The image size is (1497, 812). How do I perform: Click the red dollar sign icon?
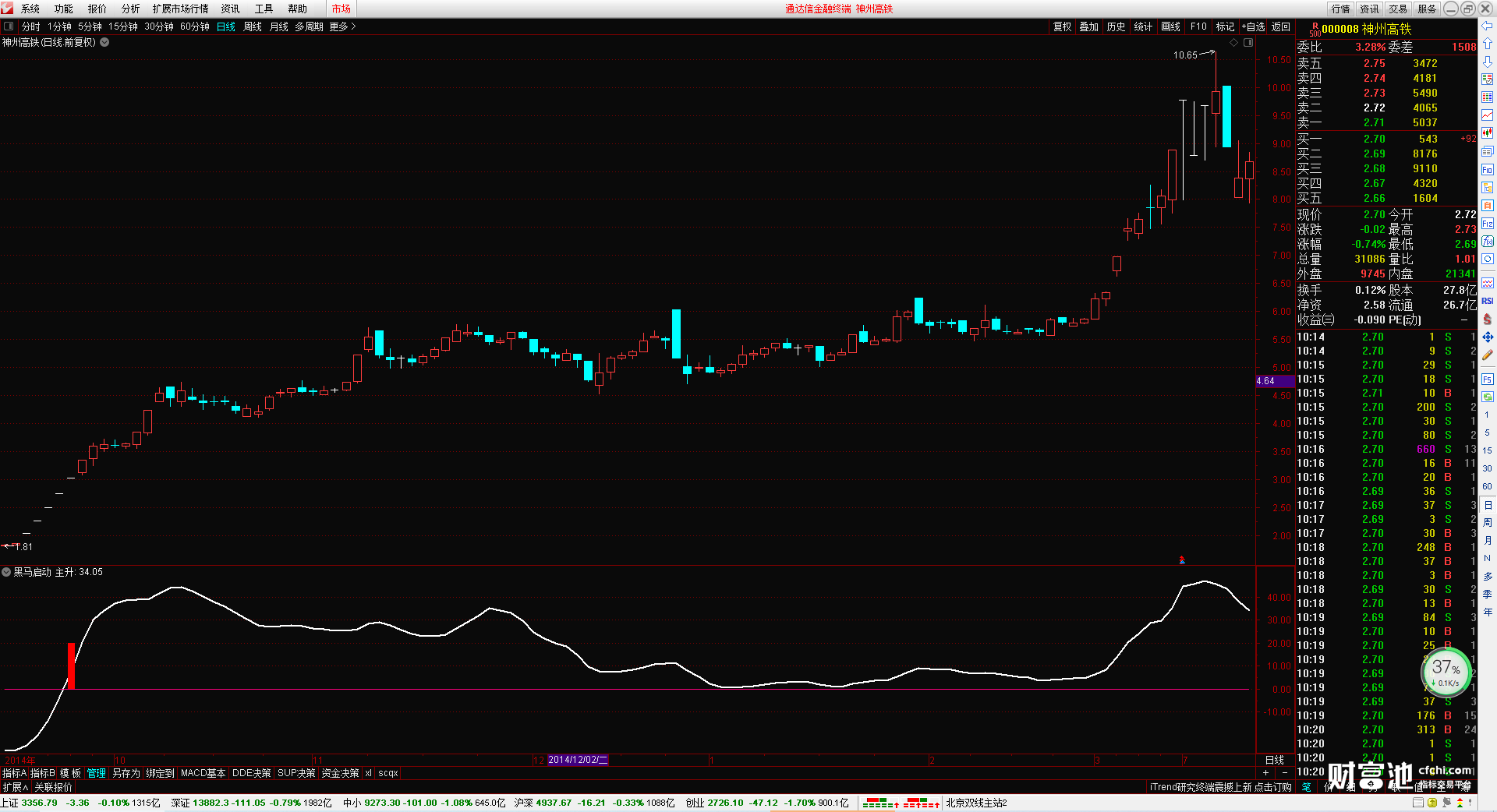click(1488, 319)
